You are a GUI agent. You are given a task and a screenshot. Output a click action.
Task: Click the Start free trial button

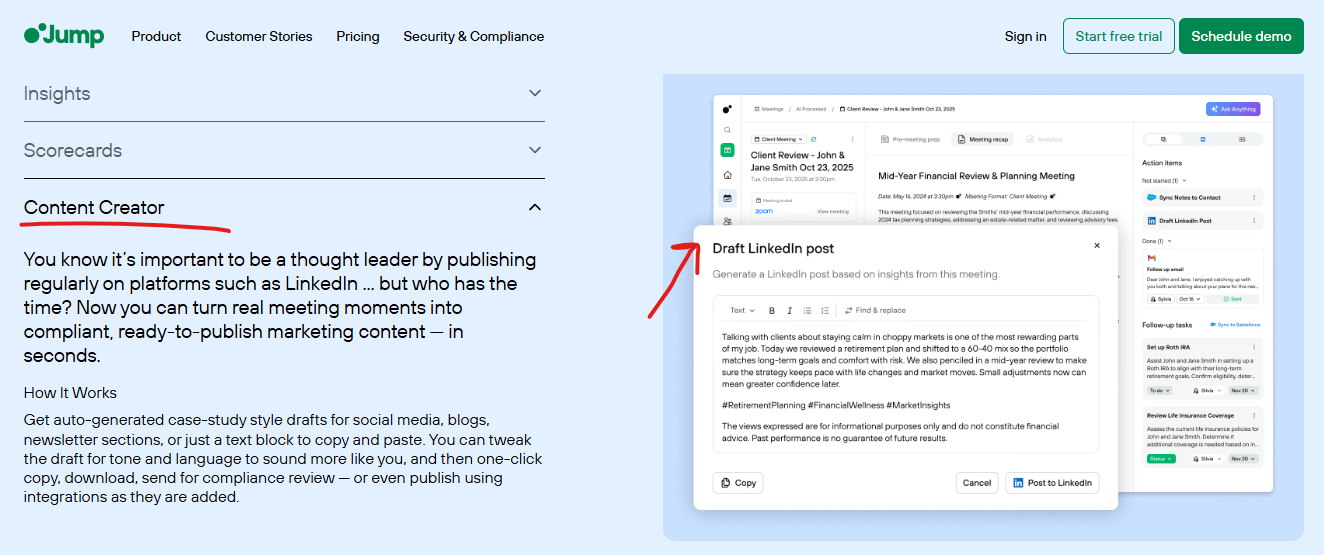[1118, 36]
